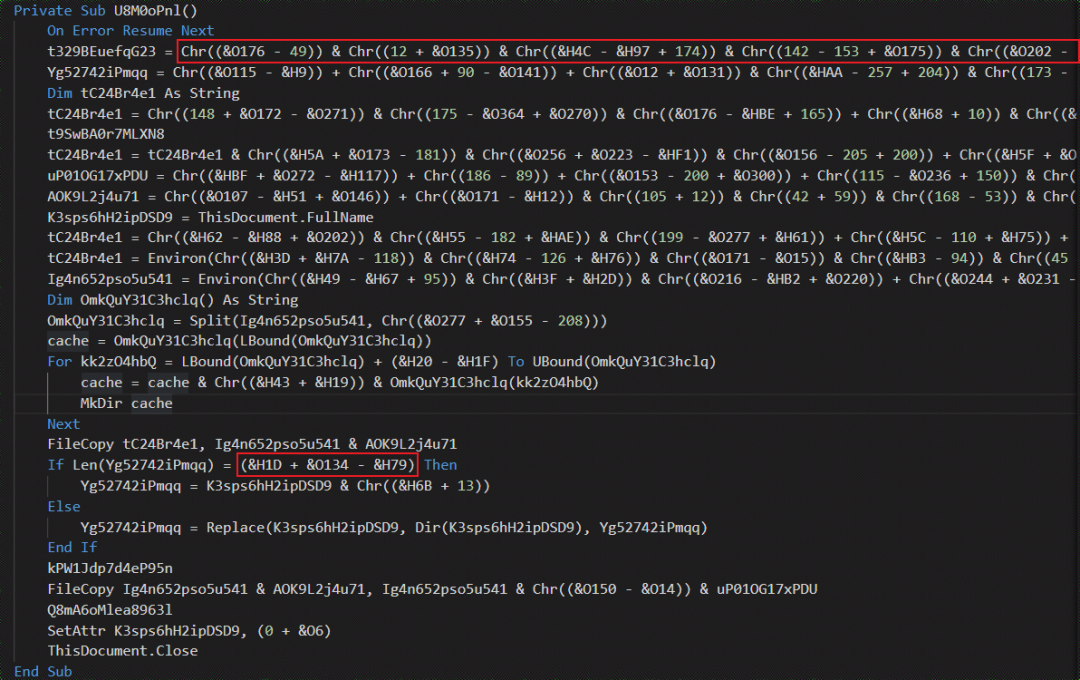Click the Chr((&O150 - &O14)) expression

click(x=611, y=589)
